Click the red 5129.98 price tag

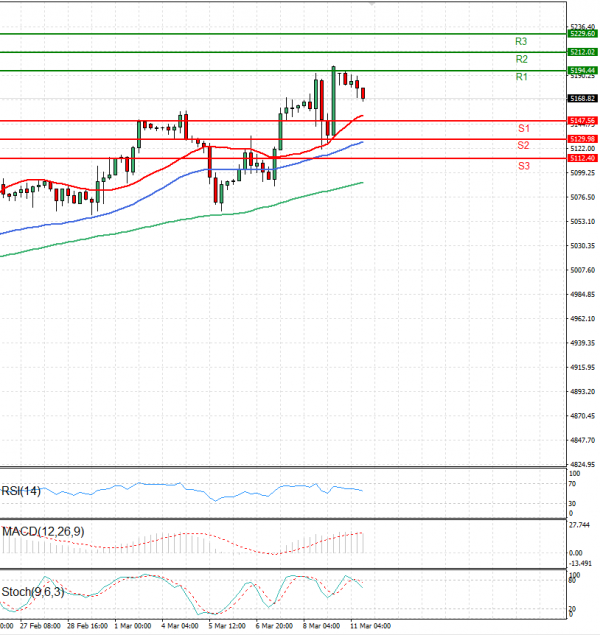[582, 138]
